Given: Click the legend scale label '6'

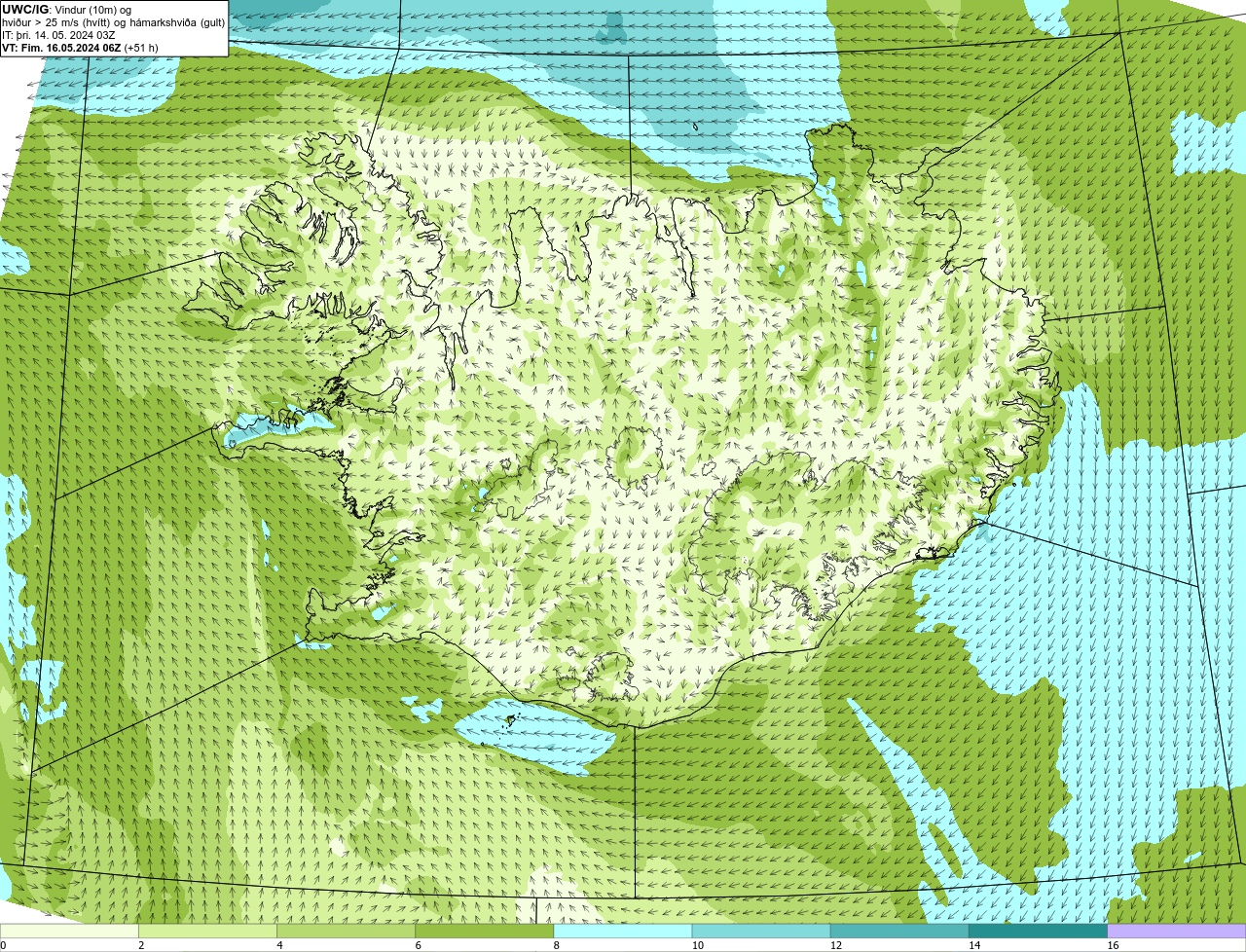Looking at the screenshot, I should click(418, 945).
